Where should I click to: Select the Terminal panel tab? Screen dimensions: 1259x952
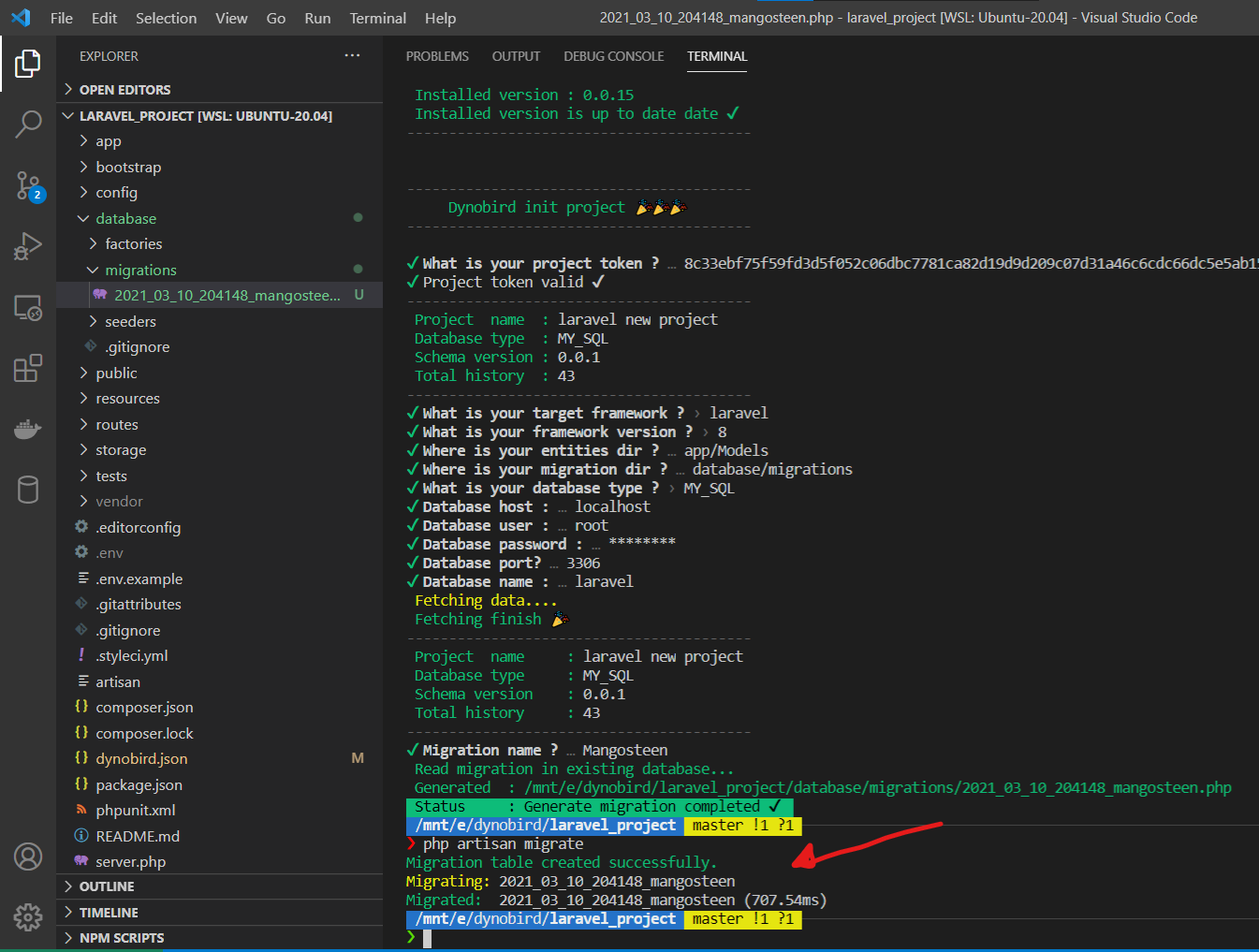pyautogui.click(x=717, y=56)
